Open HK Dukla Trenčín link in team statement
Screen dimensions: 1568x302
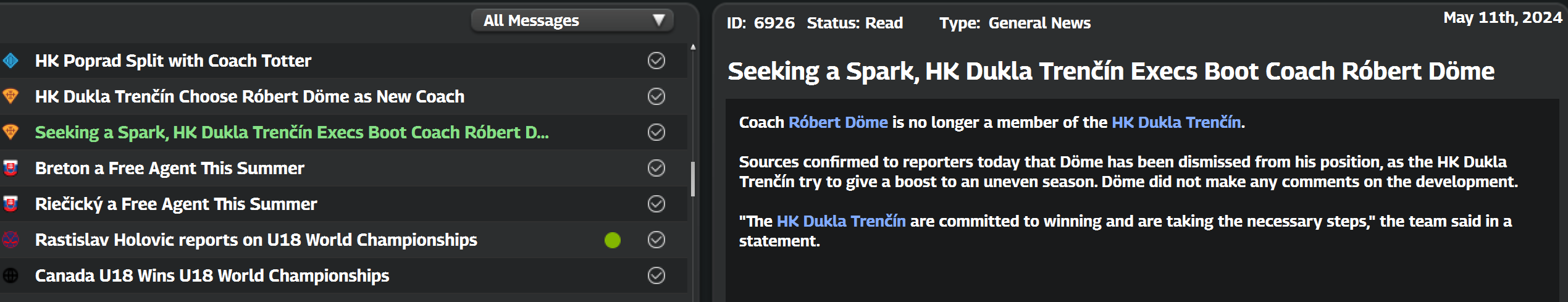[x=841, y=221]
